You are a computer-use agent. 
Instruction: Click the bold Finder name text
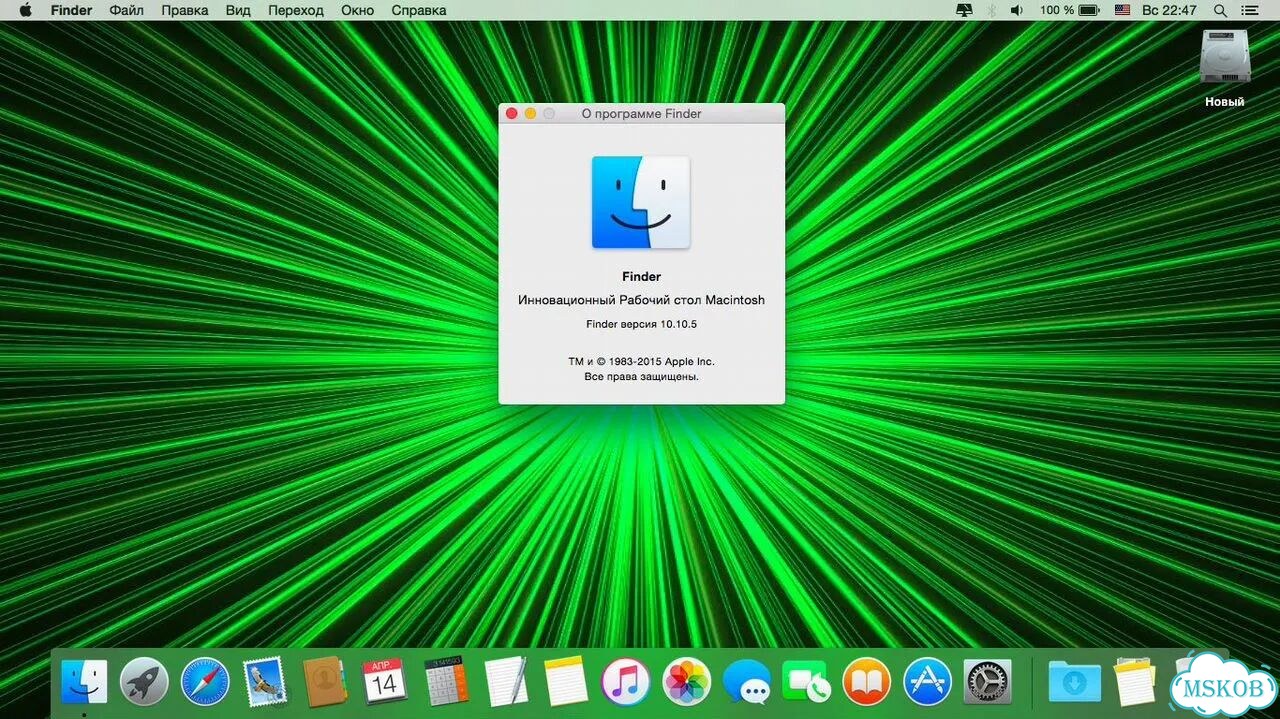(x=641, y=276)
